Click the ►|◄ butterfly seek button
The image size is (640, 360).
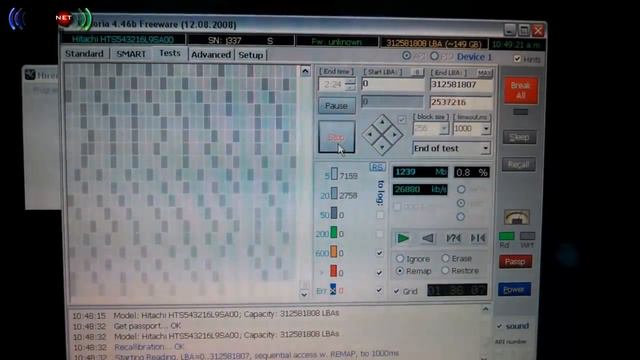[478, 238]
